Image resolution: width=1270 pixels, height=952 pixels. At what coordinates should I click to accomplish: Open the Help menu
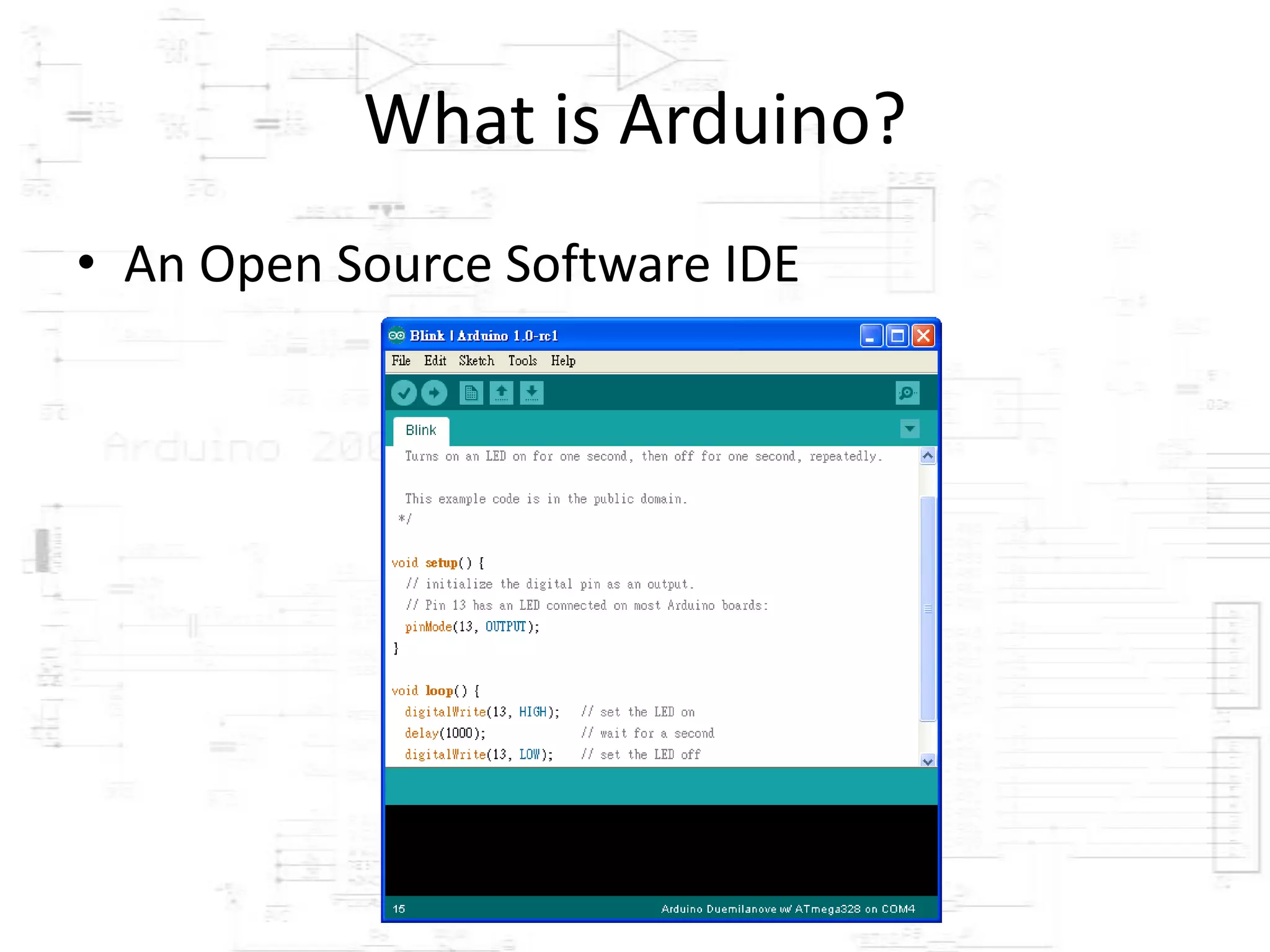563,361
